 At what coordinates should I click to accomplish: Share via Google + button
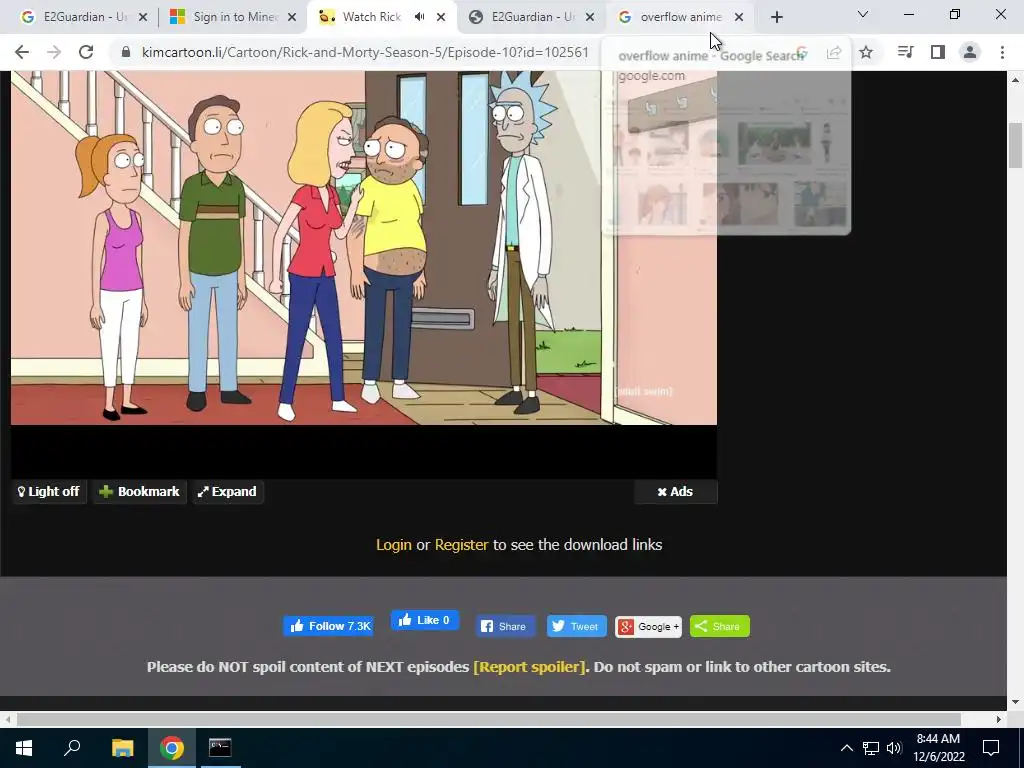648,627
